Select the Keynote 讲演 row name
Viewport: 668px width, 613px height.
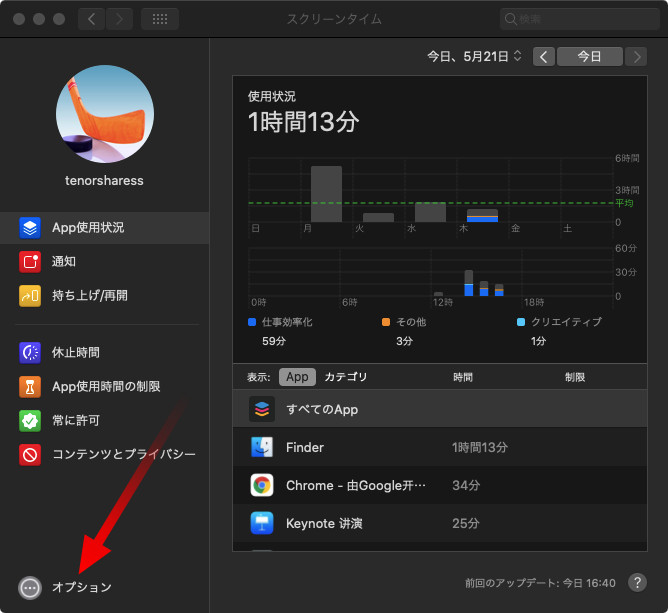coord(324,523)
